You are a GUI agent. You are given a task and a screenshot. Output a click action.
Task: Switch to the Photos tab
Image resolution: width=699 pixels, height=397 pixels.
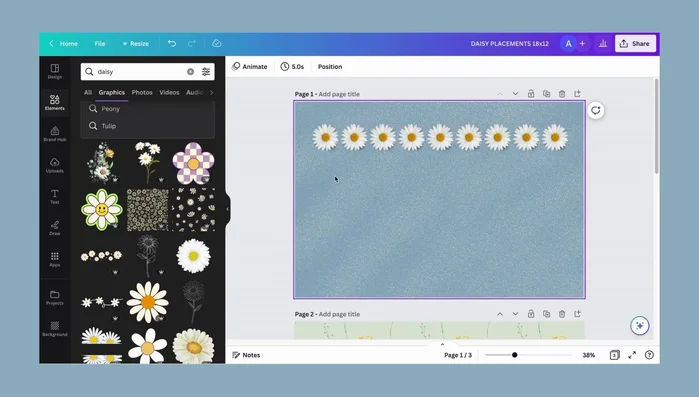click(x=142, y=92)
